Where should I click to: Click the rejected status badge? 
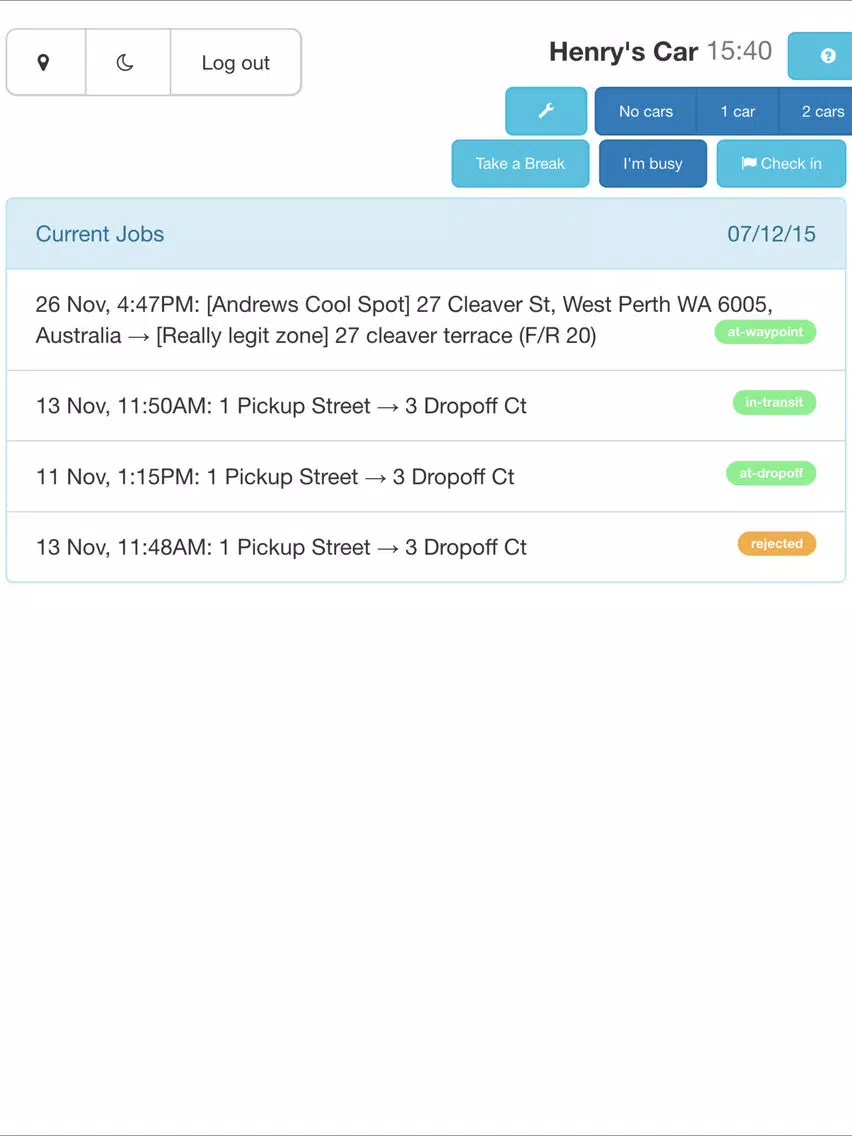[777, 543]
